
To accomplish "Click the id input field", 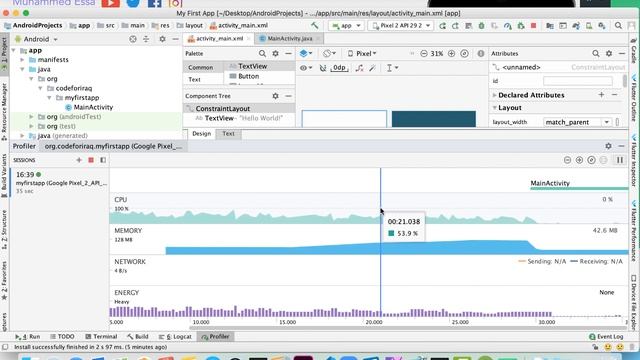I will point(578,81).
